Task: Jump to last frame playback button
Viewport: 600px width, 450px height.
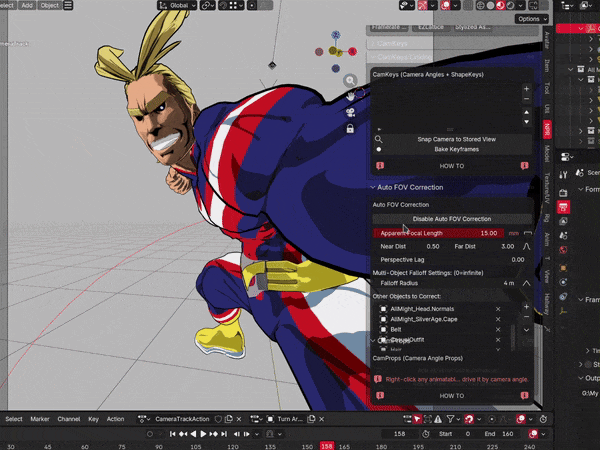Action: (224, 434)
